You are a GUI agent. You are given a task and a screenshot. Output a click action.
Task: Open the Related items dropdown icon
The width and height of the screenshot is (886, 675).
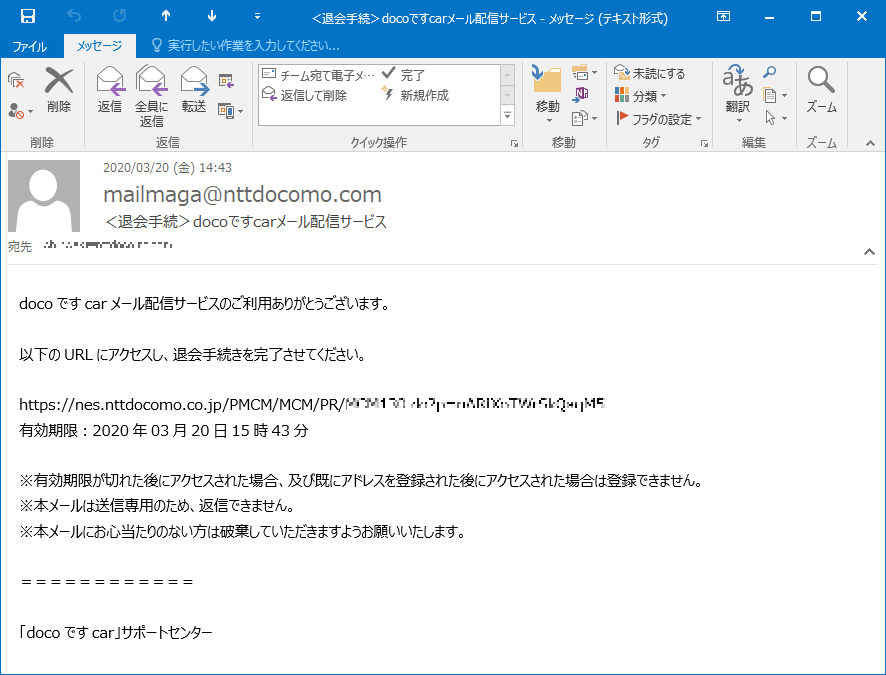(x=775, y=95)
